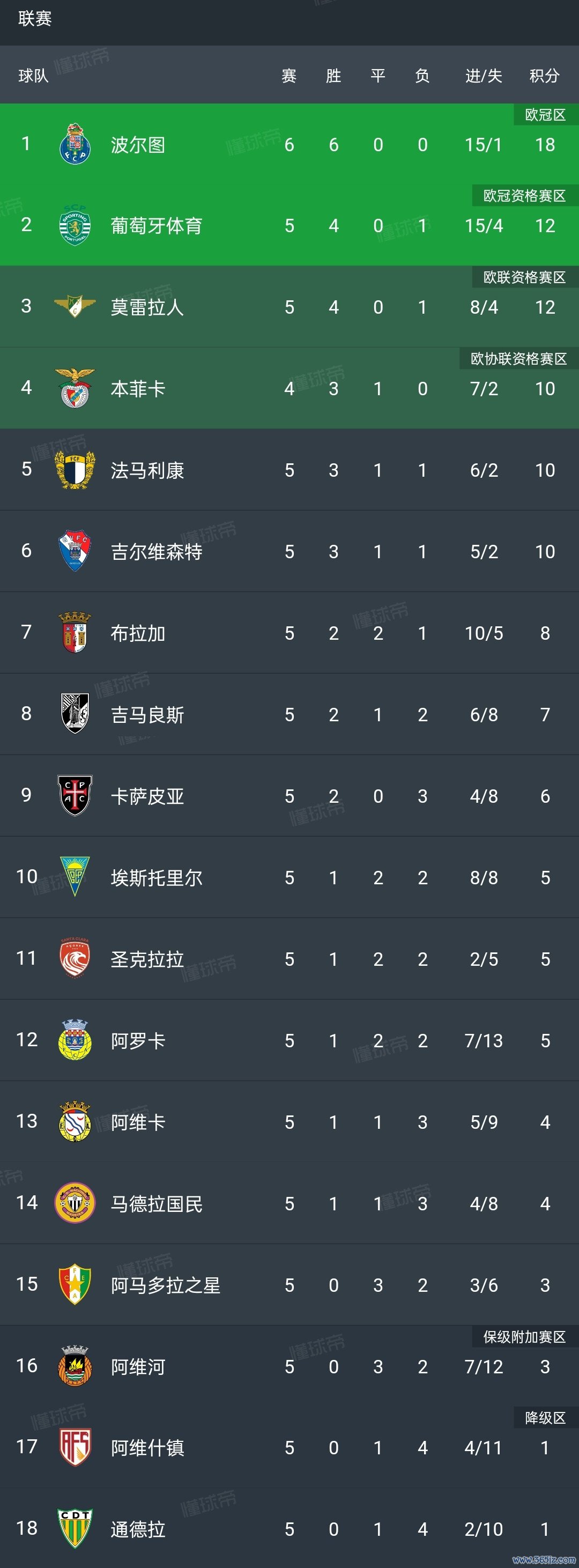579x1568 pixels.
Task: Select the Santa Clara red crest
Action: (x=75, y=958)
